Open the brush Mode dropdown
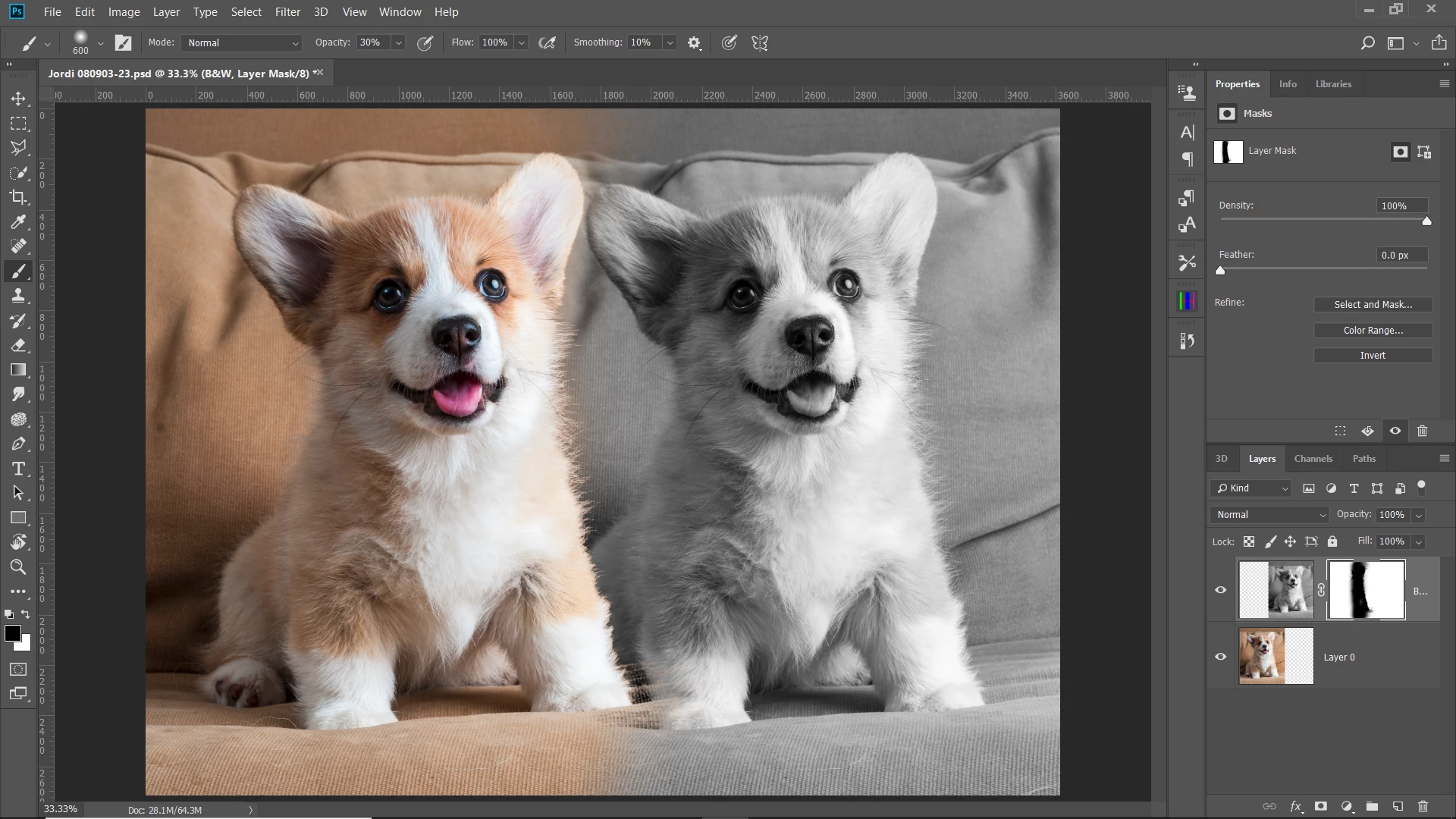 pos(243,43)
